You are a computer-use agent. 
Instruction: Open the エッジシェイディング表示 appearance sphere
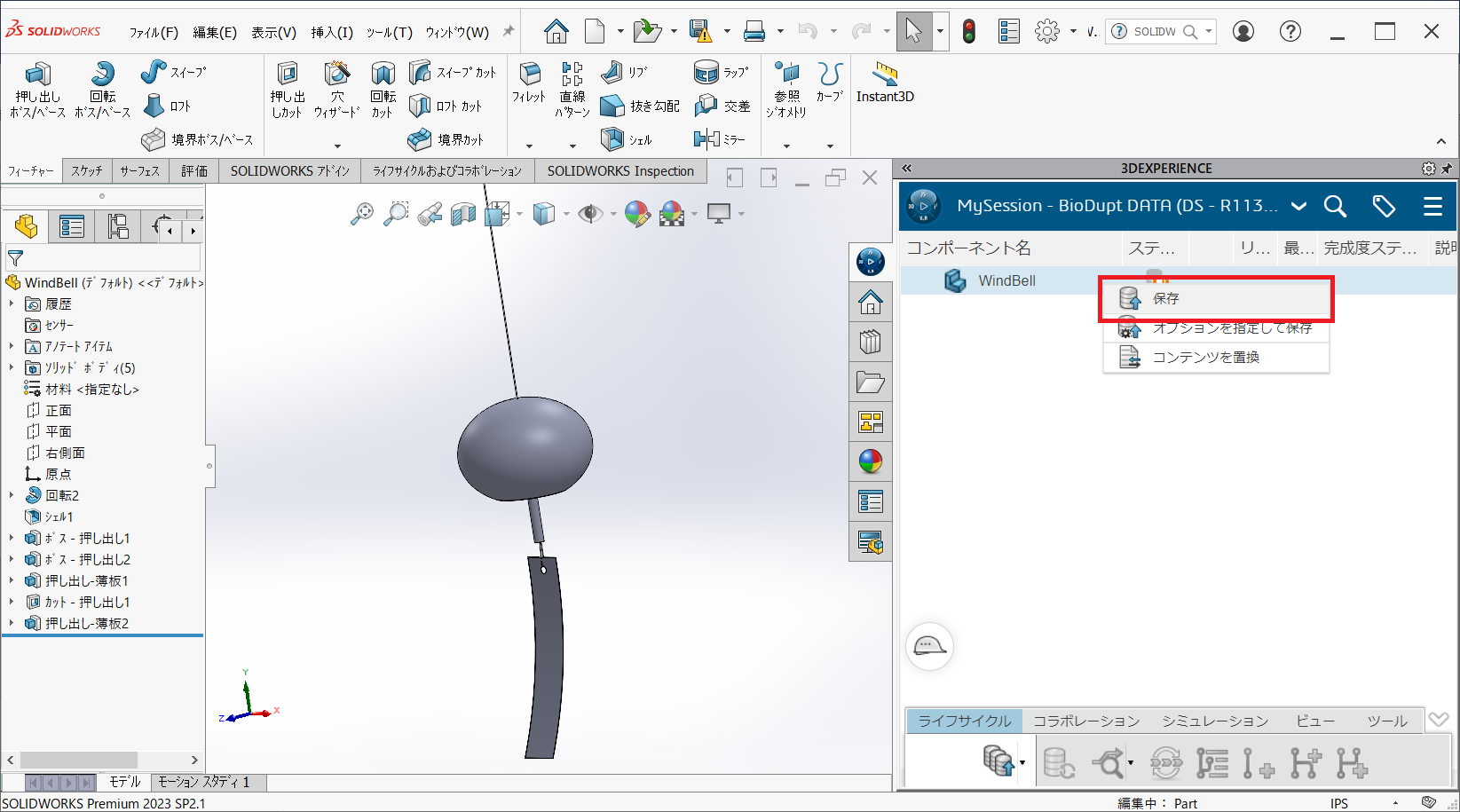coord(637,213)
